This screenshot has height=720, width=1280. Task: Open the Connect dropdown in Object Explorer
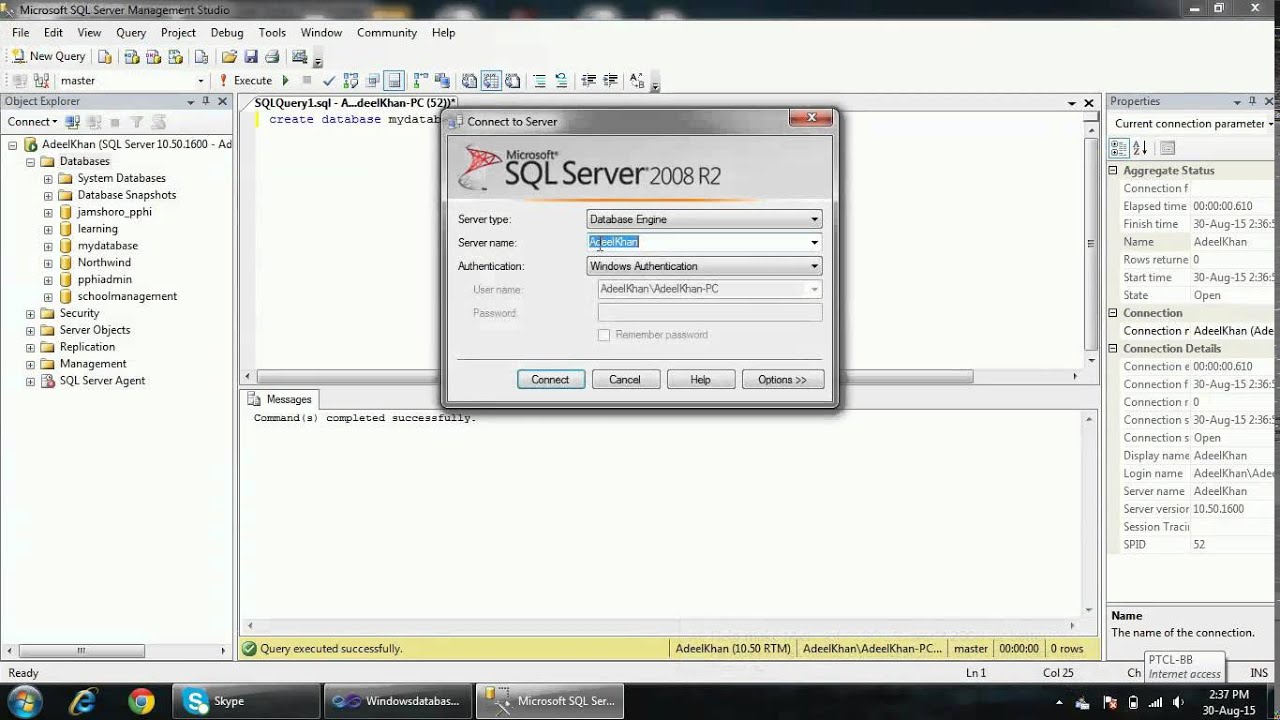(x=33, y=122)
